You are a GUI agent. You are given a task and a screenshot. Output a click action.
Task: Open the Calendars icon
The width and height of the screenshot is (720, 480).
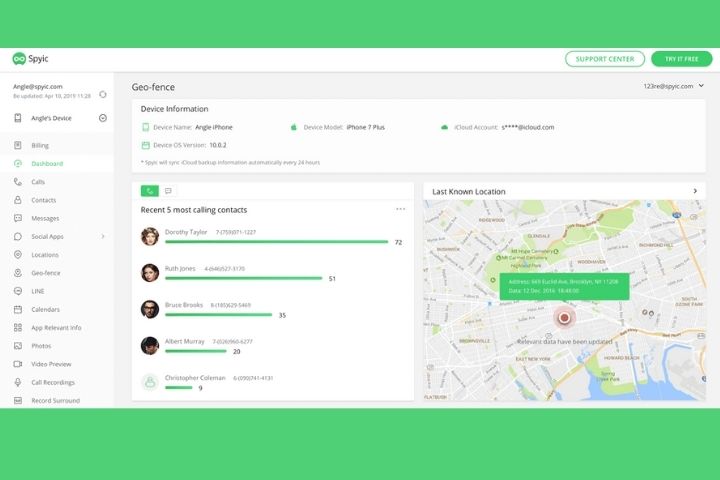[x=17, y=309]
